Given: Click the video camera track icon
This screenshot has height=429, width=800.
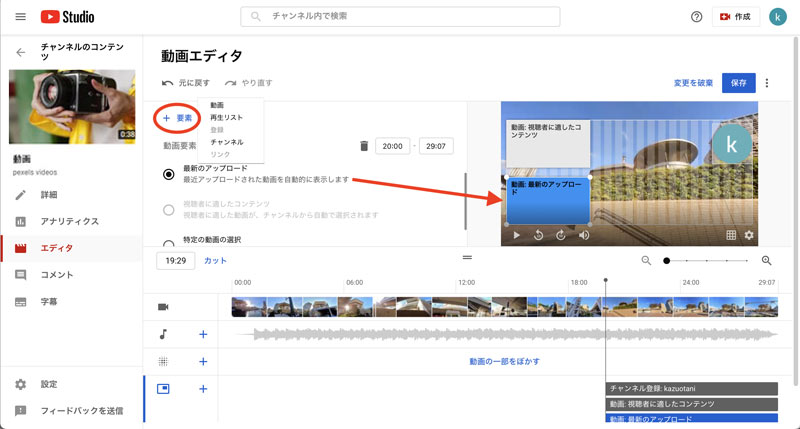Looking at the screenshot, I should point(163,307).
